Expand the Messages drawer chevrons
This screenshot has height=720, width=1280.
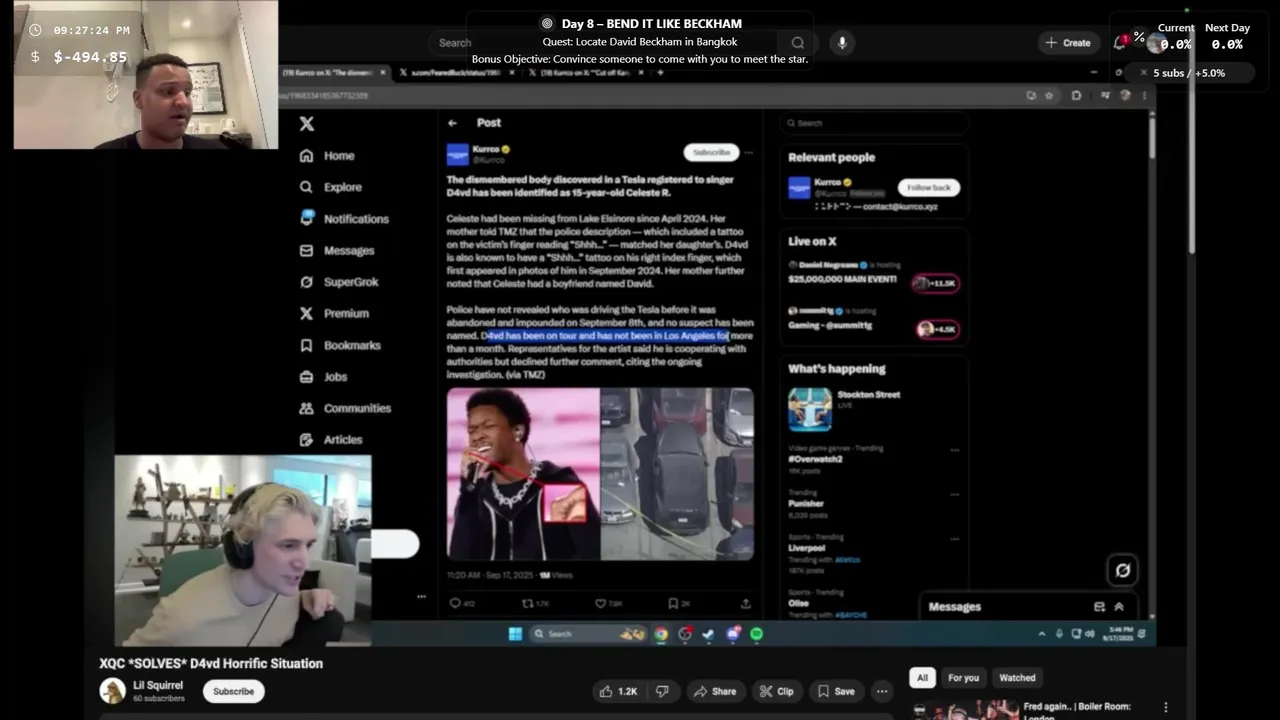1119,607
